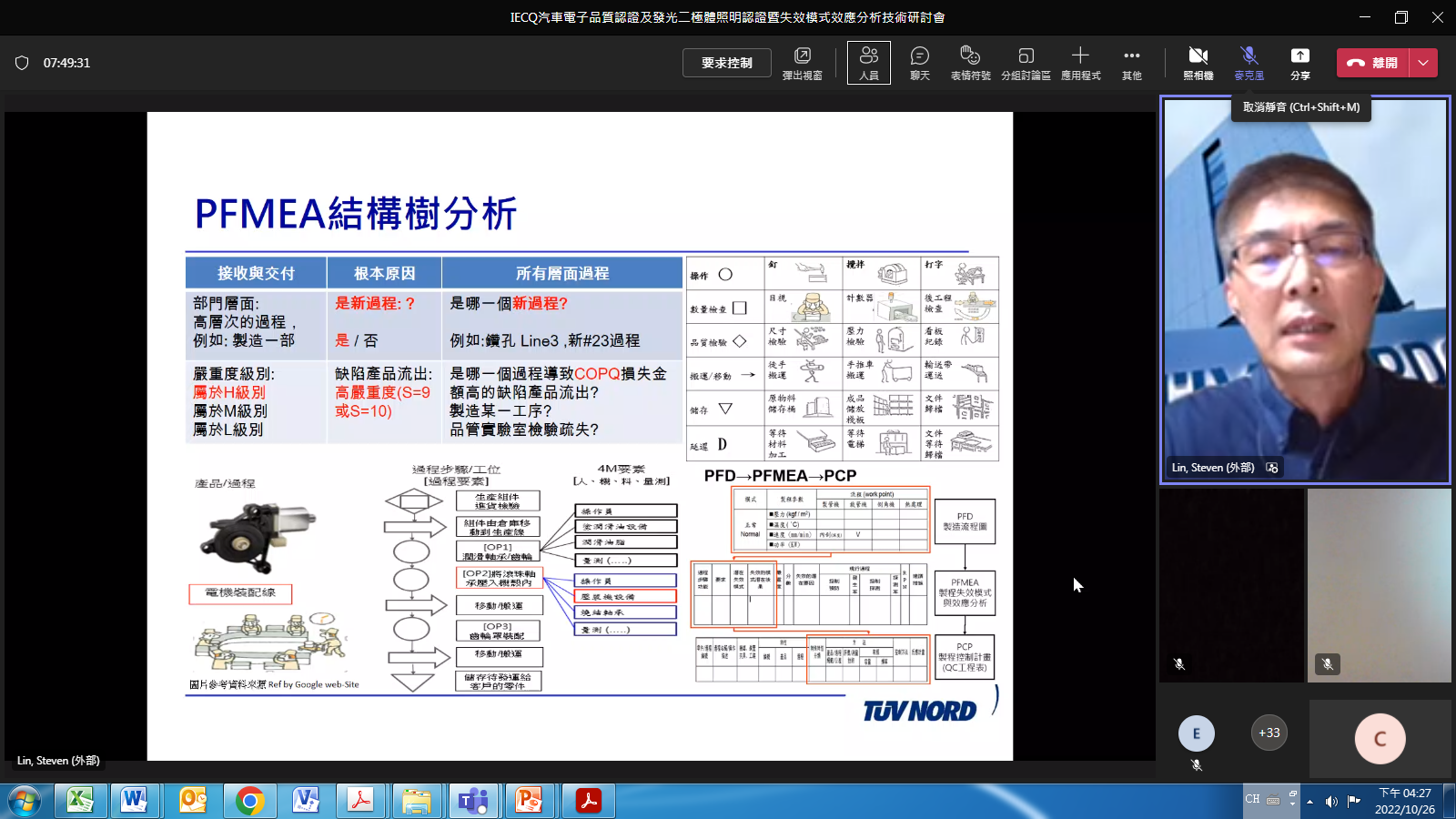The width and height of the screenshot is (1456, 819).
Task: Expand the leave options dropdown arrow
Action: 1423,63
